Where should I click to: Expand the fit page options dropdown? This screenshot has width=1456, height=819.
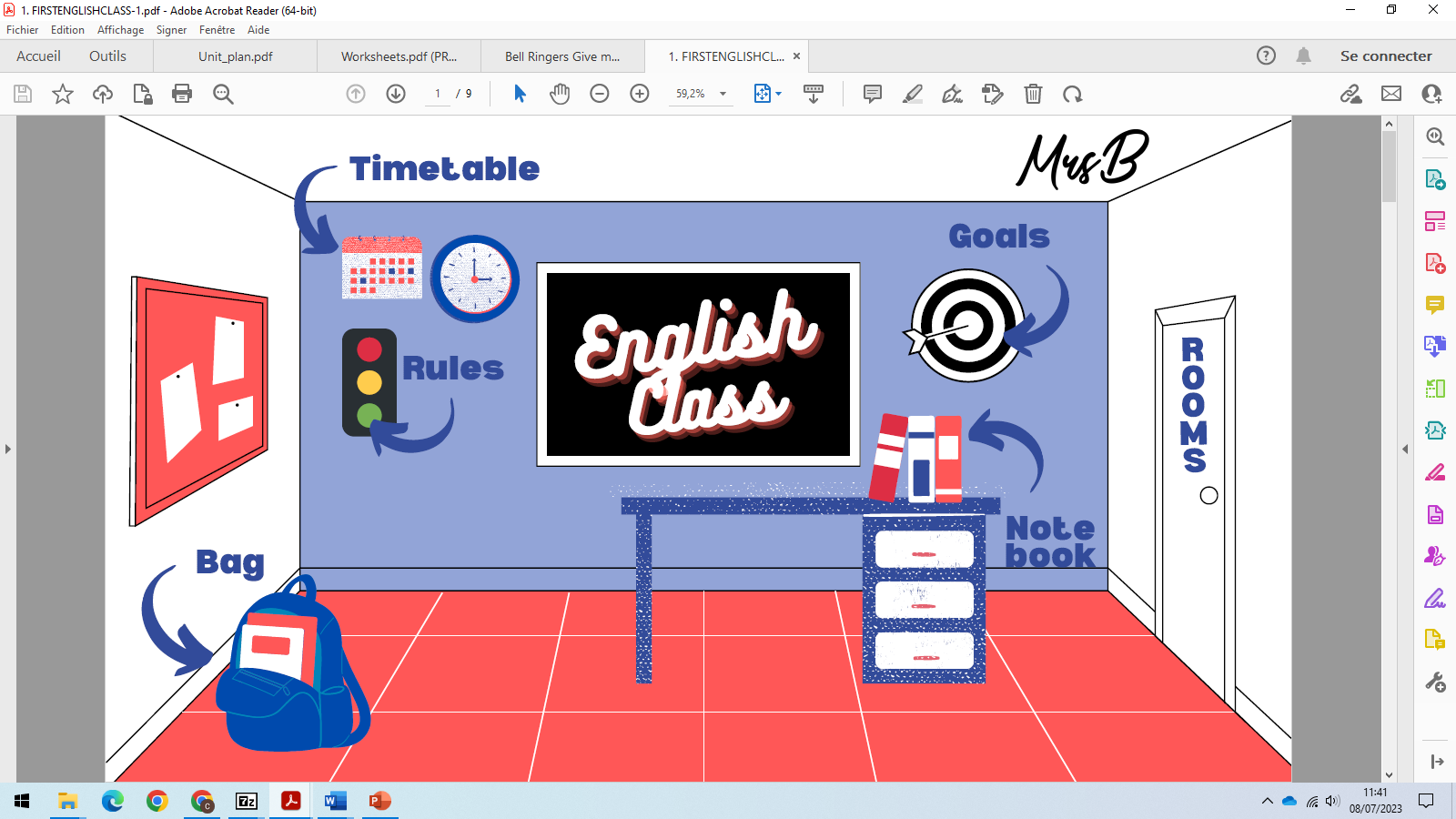(x=778, y=94)
